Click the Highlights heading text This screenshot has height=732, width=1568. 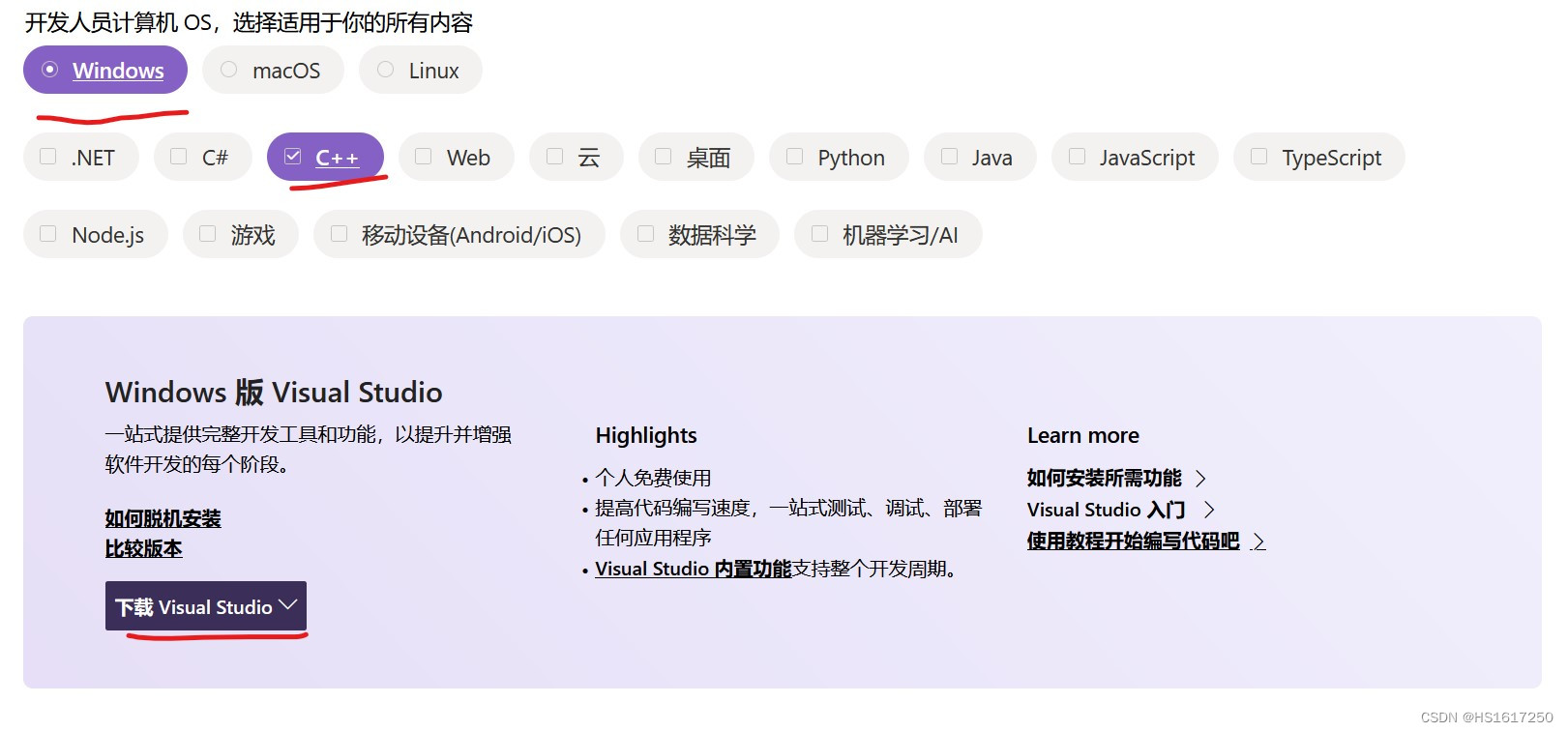(646, 436)
